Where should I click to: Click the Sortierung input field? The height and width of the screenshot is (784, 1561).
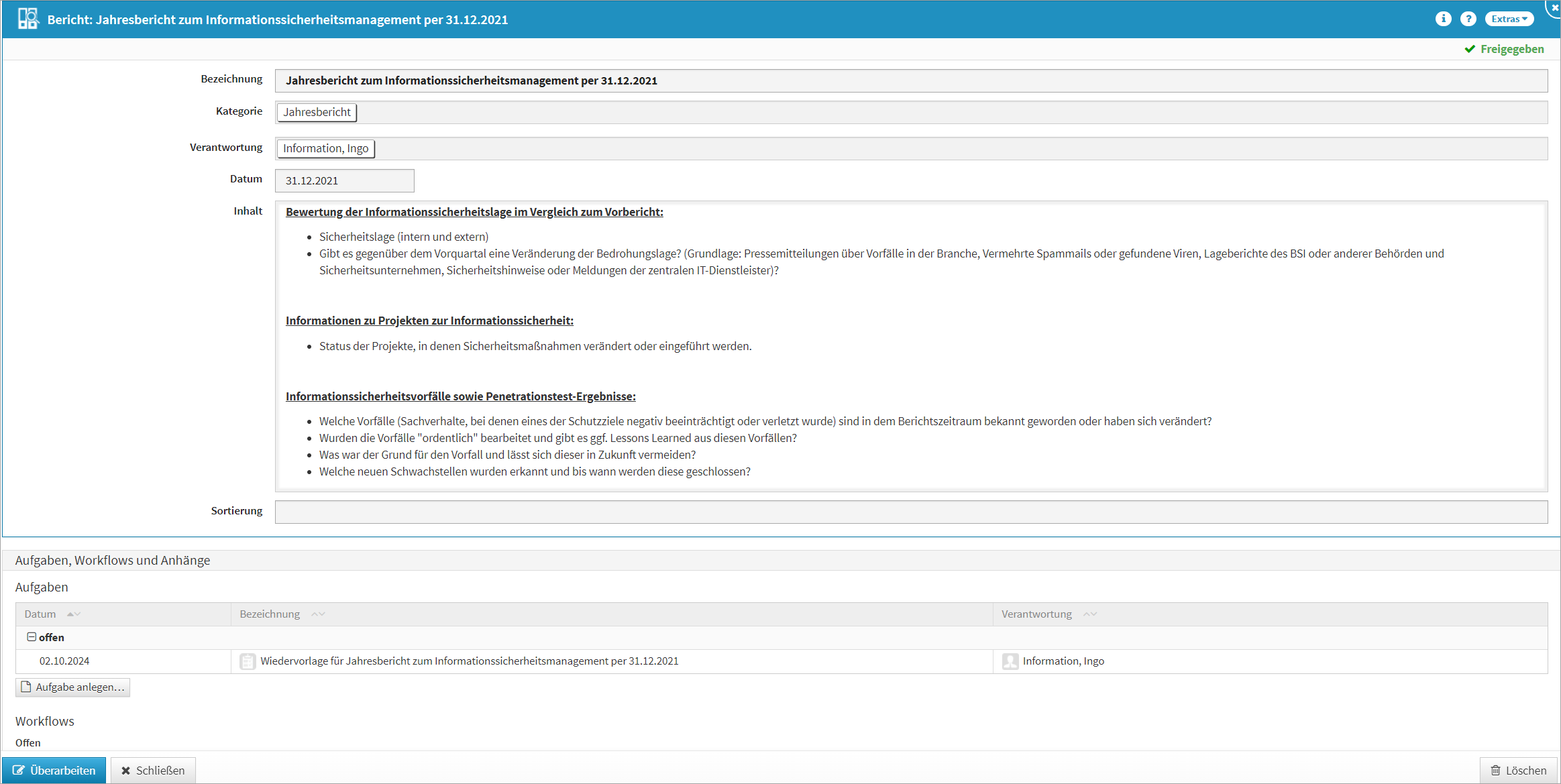tap(910, 512)
